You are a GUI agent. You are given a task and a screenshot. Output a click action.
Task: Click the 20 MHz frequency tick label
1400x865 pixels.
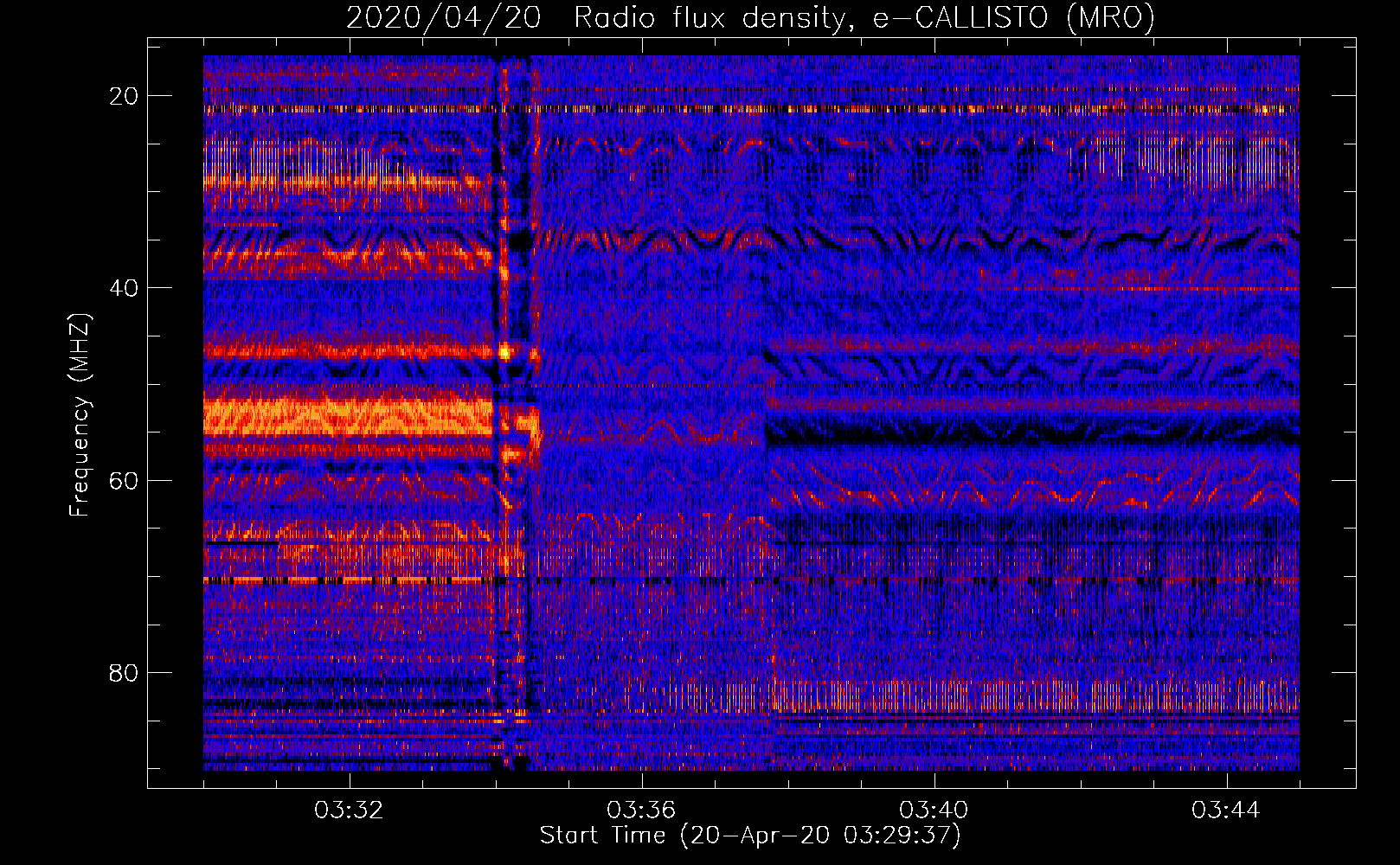tap(124, 96)
